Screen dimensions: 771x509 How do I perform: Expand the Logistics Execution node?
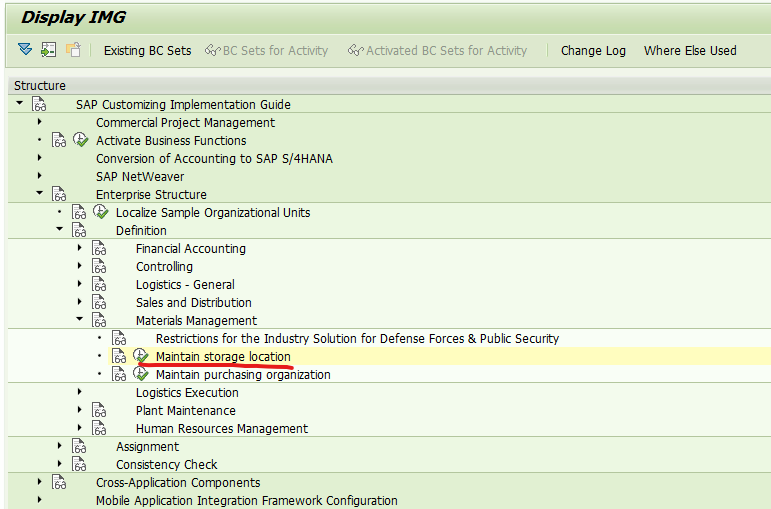point(80,391)
